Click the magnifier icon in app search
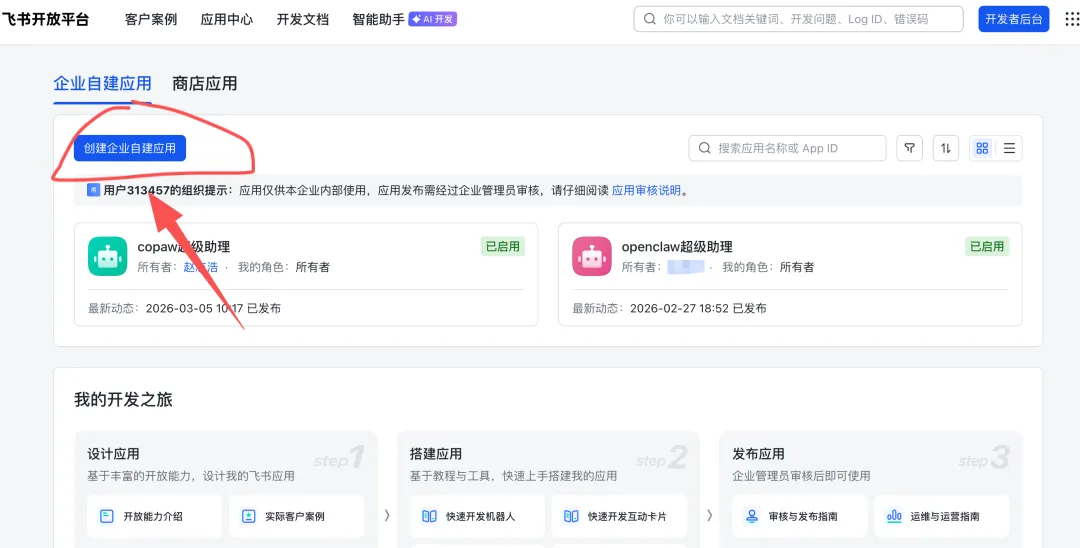The width and height of the screenshot is (1080, 548). click(705, 148)
